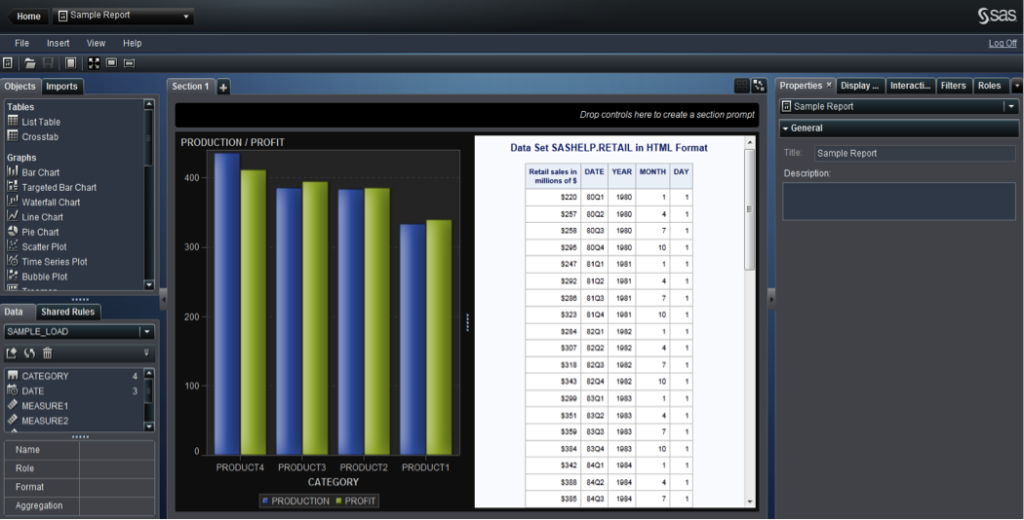This screenshot has height=520, width=1024.
Task: Pick the Waterfall Chart icon
Action: click(x=12, y=201)
